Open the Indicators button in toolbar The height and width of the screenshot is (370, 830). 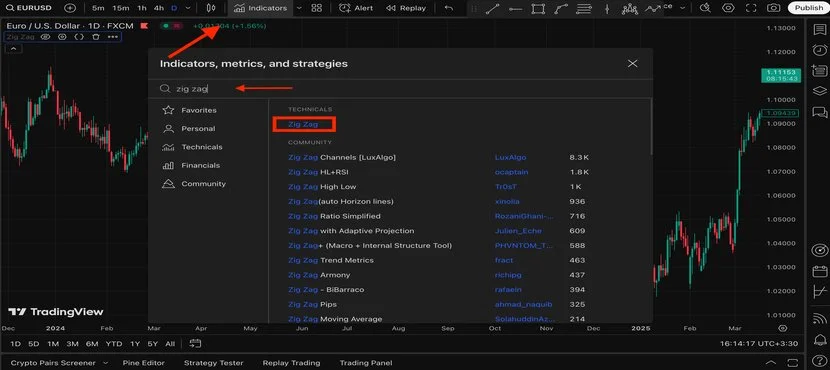261,8
